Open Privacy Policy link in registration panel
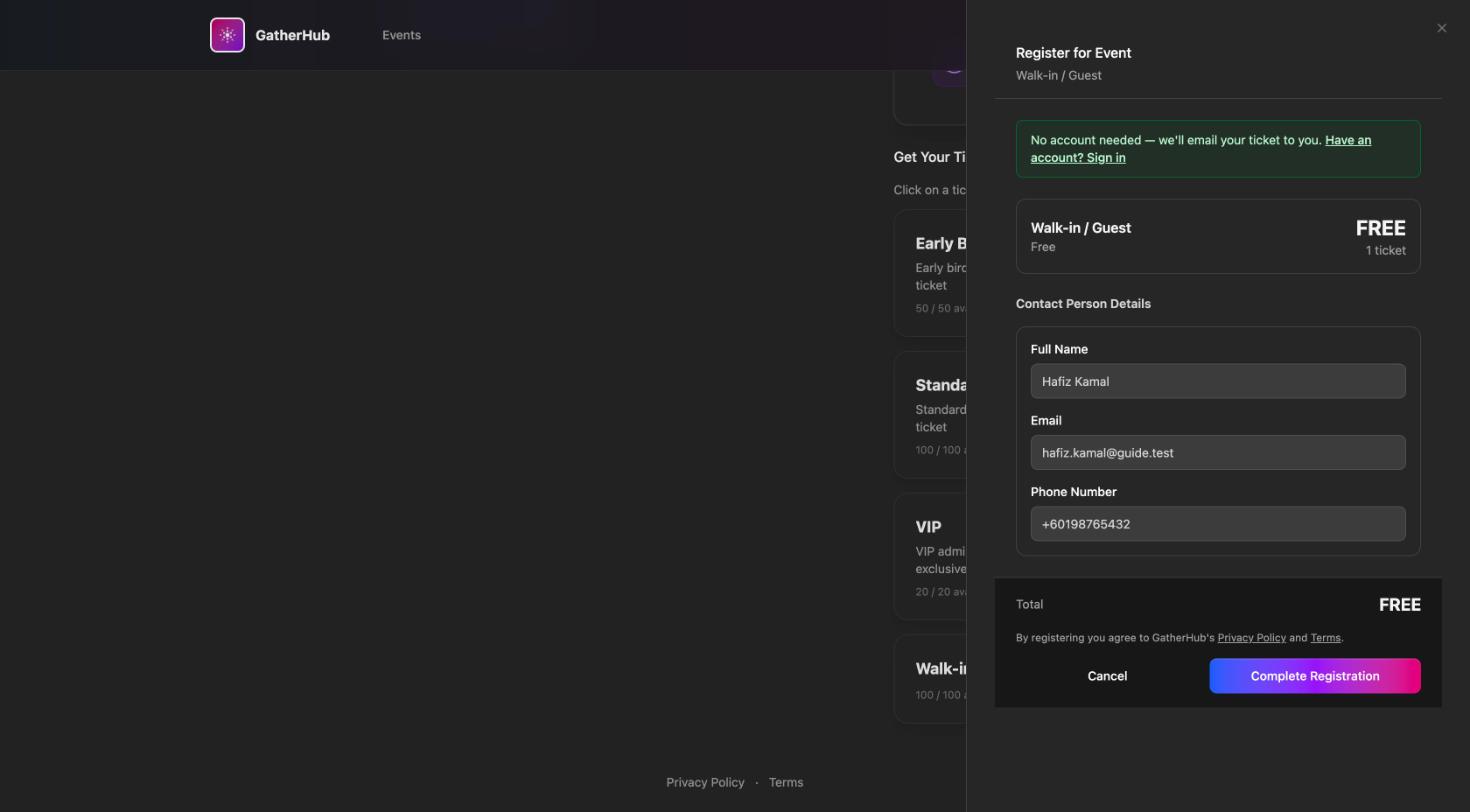The image size is (1470, 812). click(1251, 638)
